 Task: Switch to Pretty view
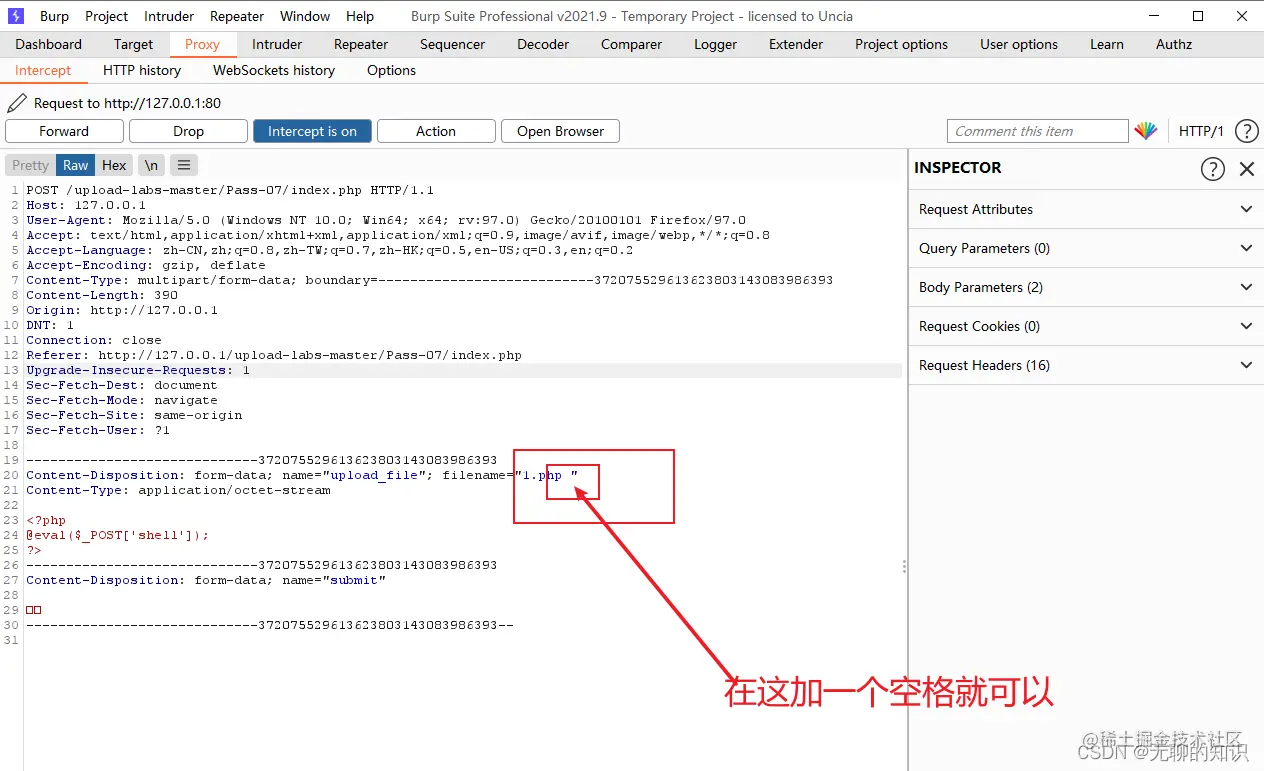coord(30,165)
